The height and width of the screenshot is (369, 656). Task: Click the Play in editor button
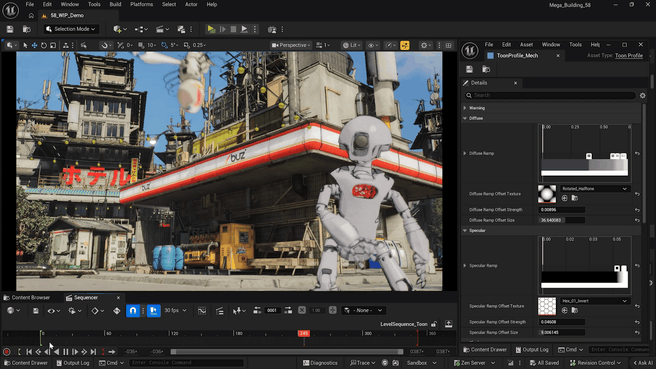pos(211,29)
